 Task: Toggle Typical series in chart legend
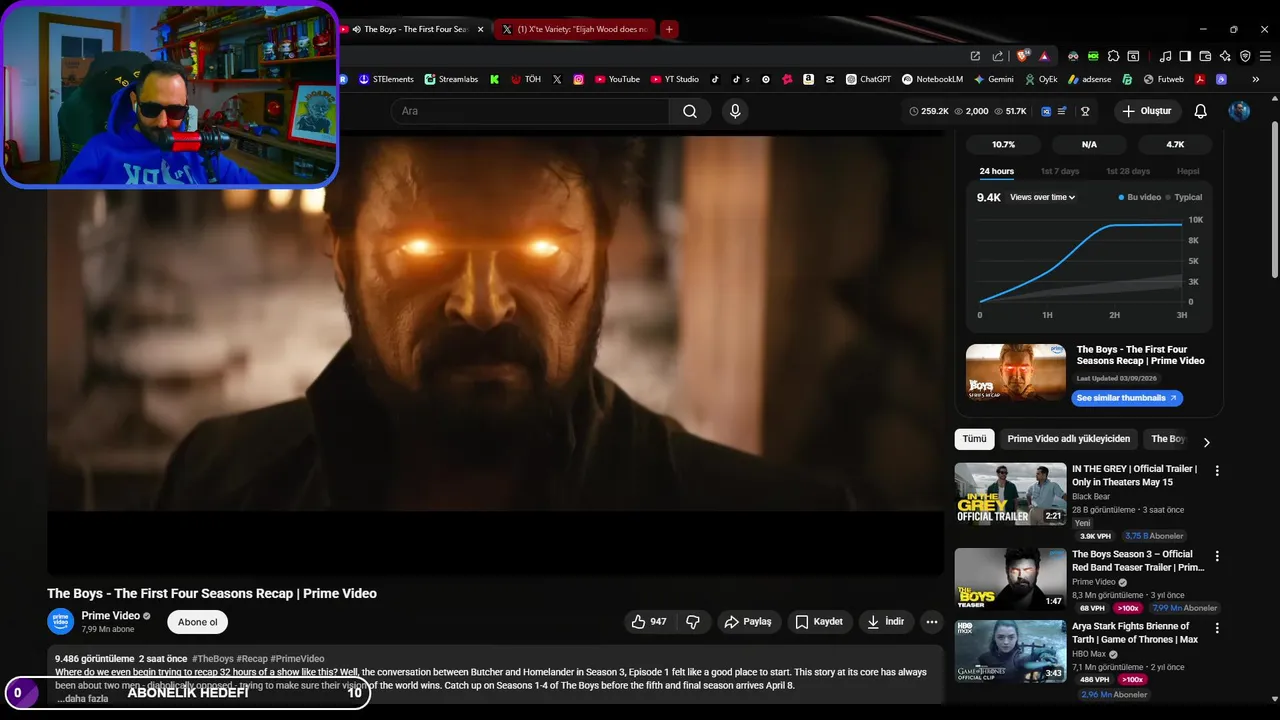[x=1184, y=198]
